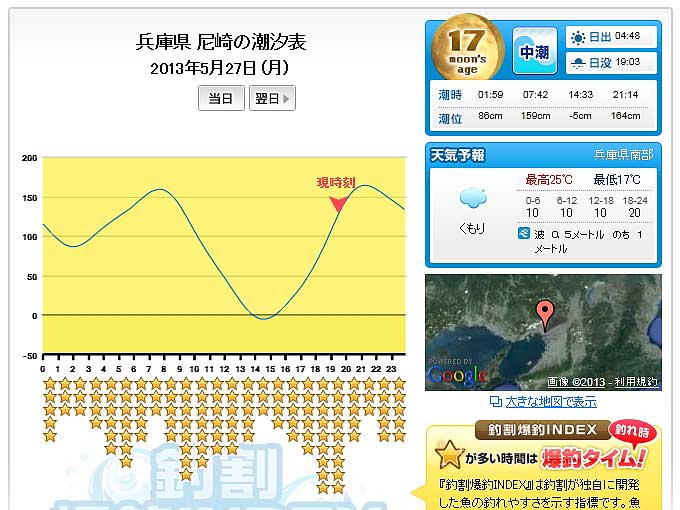Click the 画像 ©2013 map attribution
680x510 pixels.
[576, 382]
